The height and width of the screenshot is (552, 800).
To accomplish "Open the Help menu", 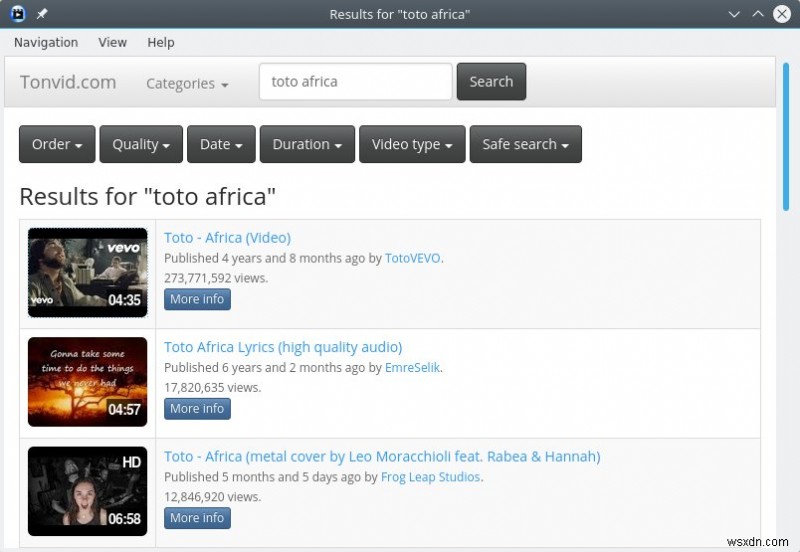I will tap(161, 42).
